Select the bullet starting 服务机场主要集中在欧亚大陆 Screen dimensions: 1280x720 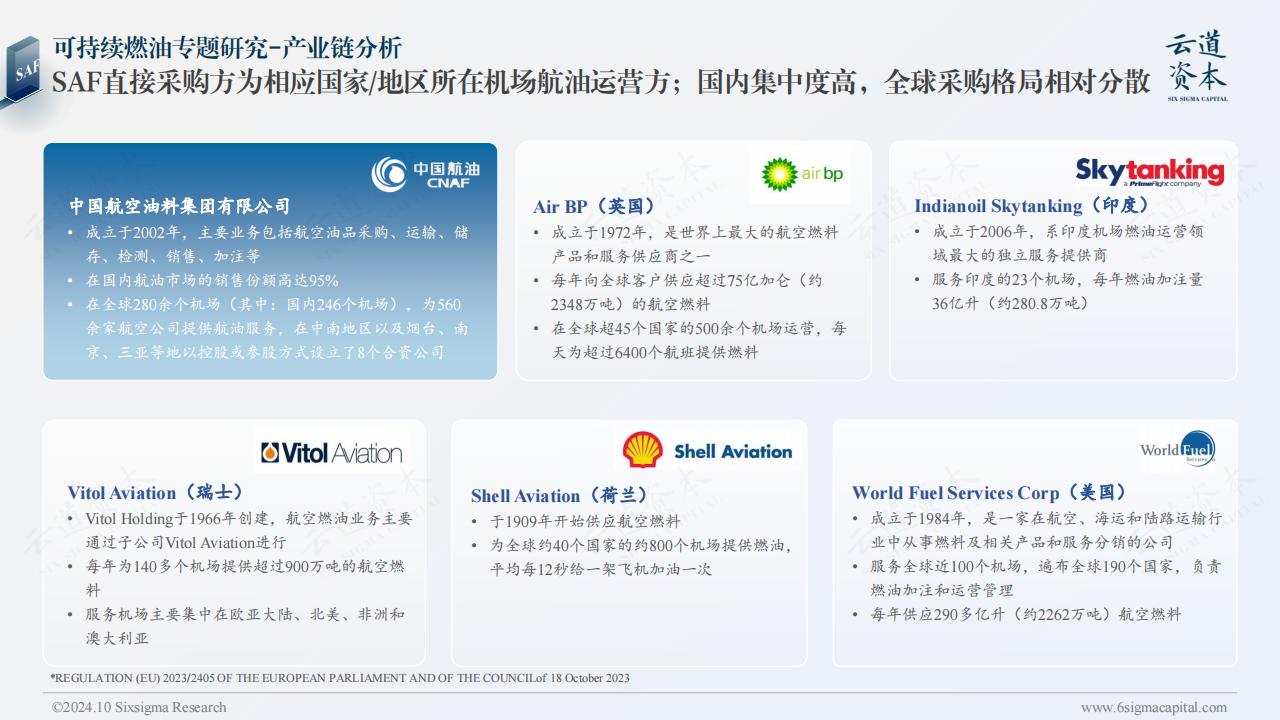pos(237,626)
